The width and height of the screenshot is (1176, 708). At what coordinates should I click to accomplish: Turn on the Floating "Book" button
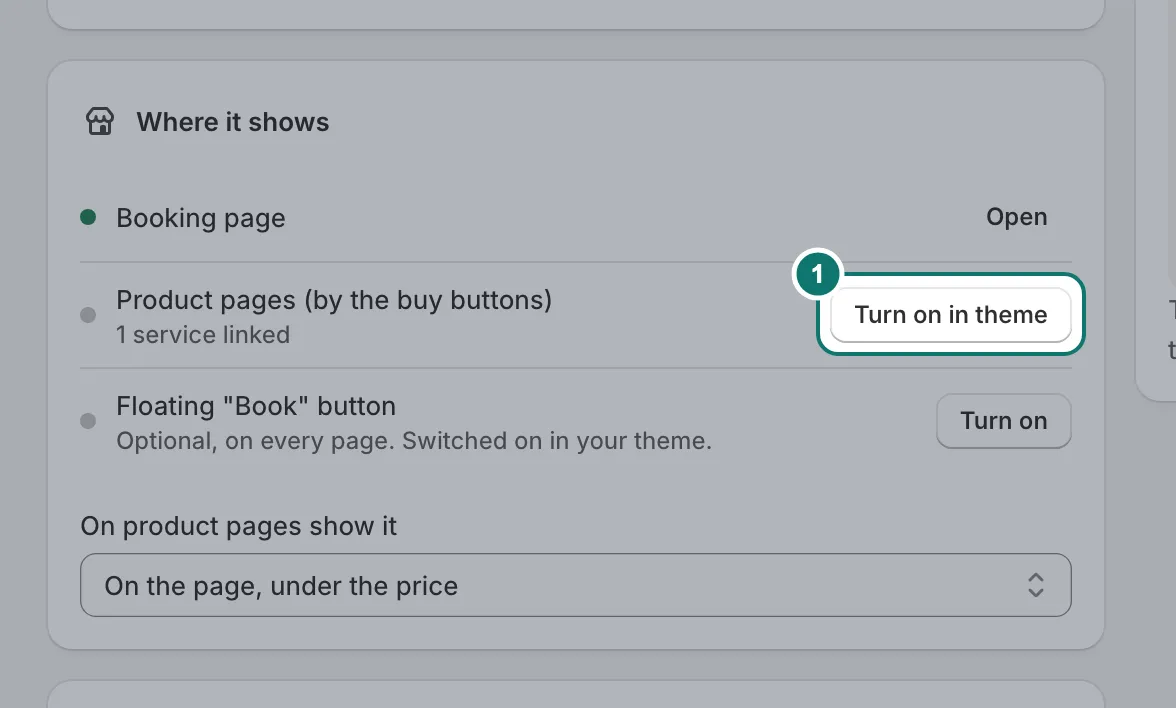pyautogui.click(x=1004, y=421)
